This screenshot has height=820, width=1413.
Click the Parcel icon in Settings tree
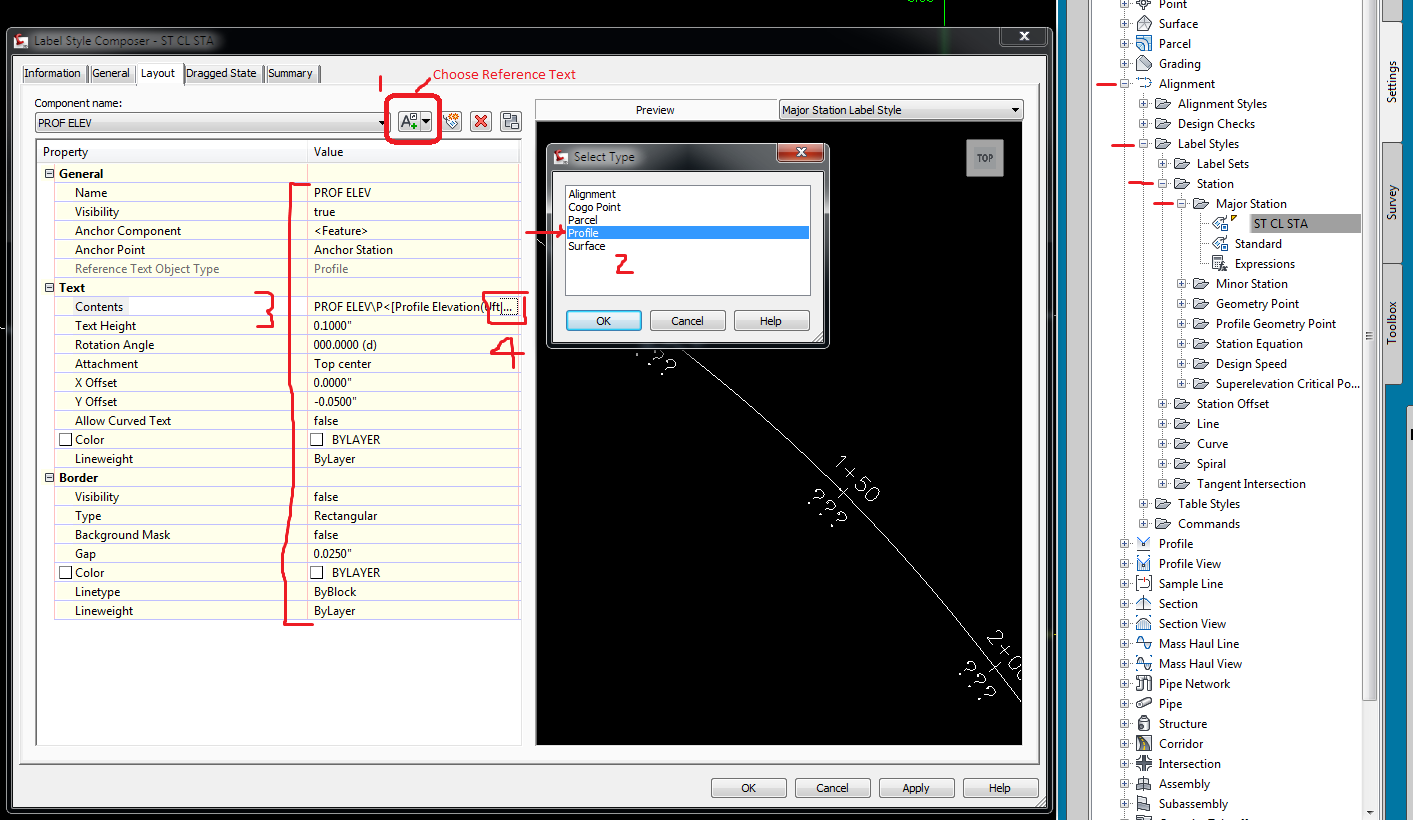[1144, 43]
